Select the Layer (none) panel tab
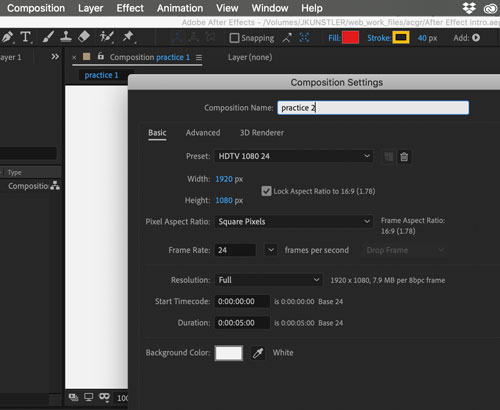This screenshot has width=500, height=410. pyautogui.click(x=250, y=57)
